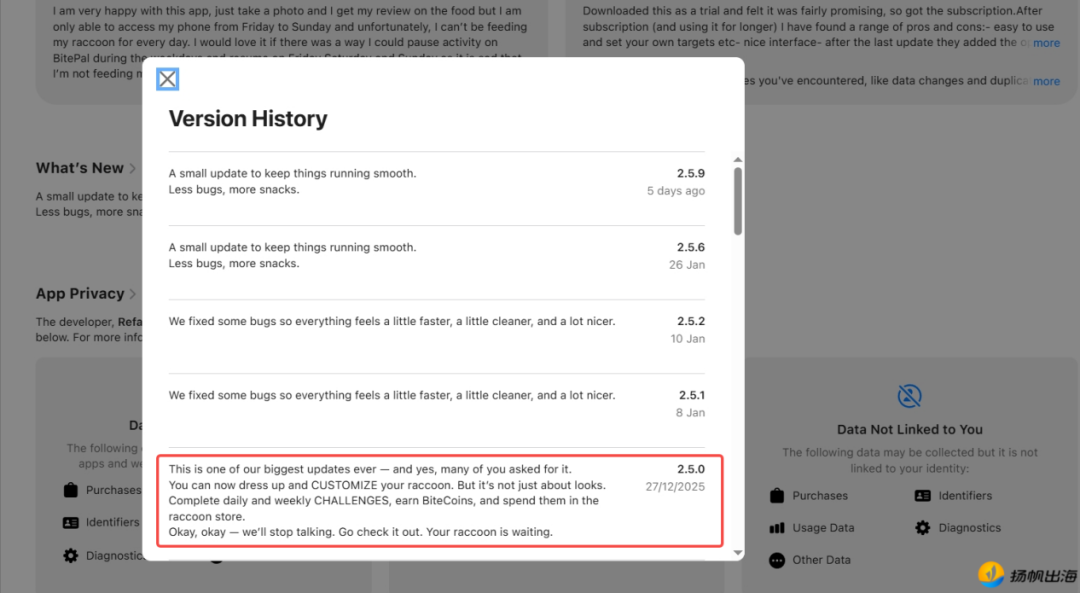Screen dimensions: 1080x593
Task: Click the right card's Diagnostics gear icon
Action: [922, 528]
